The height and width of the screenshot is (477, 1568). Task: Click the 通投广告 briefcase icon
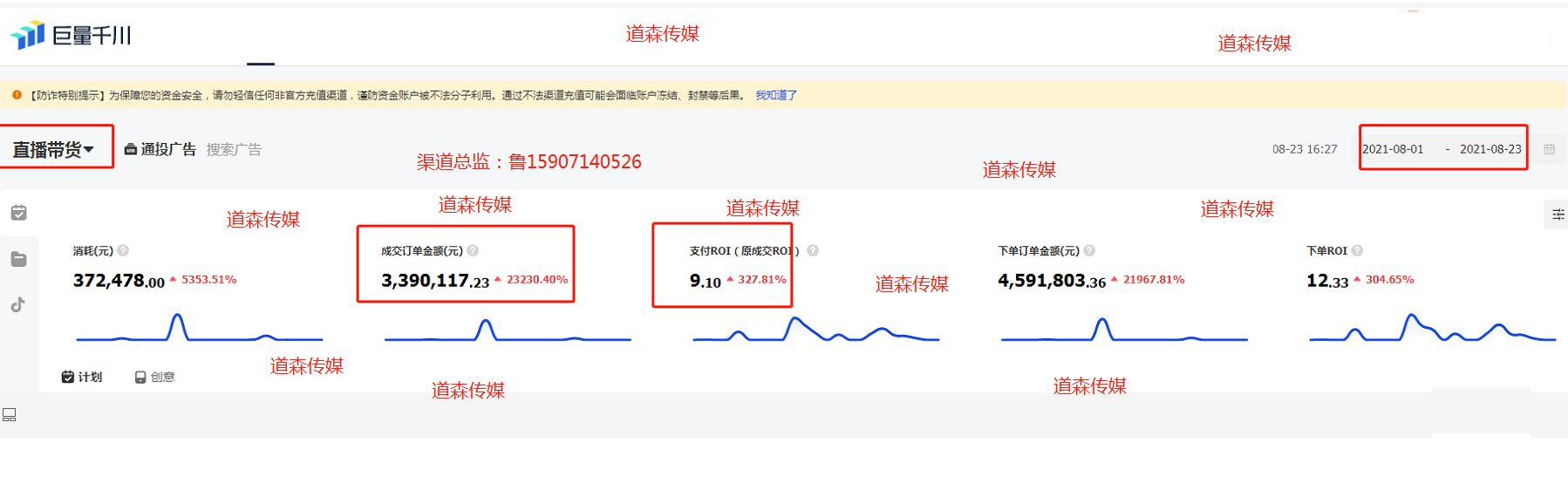[131, 150]
